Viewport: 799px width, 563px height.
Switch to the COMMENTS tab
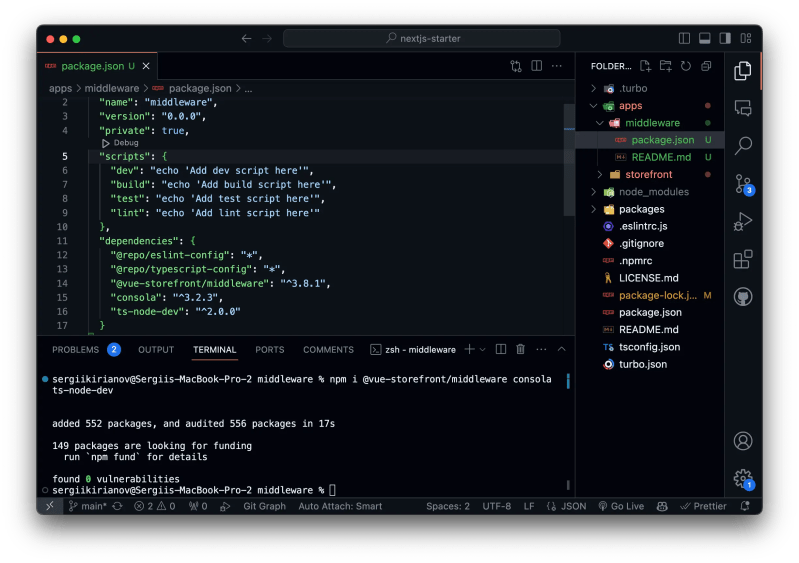pyautogui.click(x=328, y=350)
